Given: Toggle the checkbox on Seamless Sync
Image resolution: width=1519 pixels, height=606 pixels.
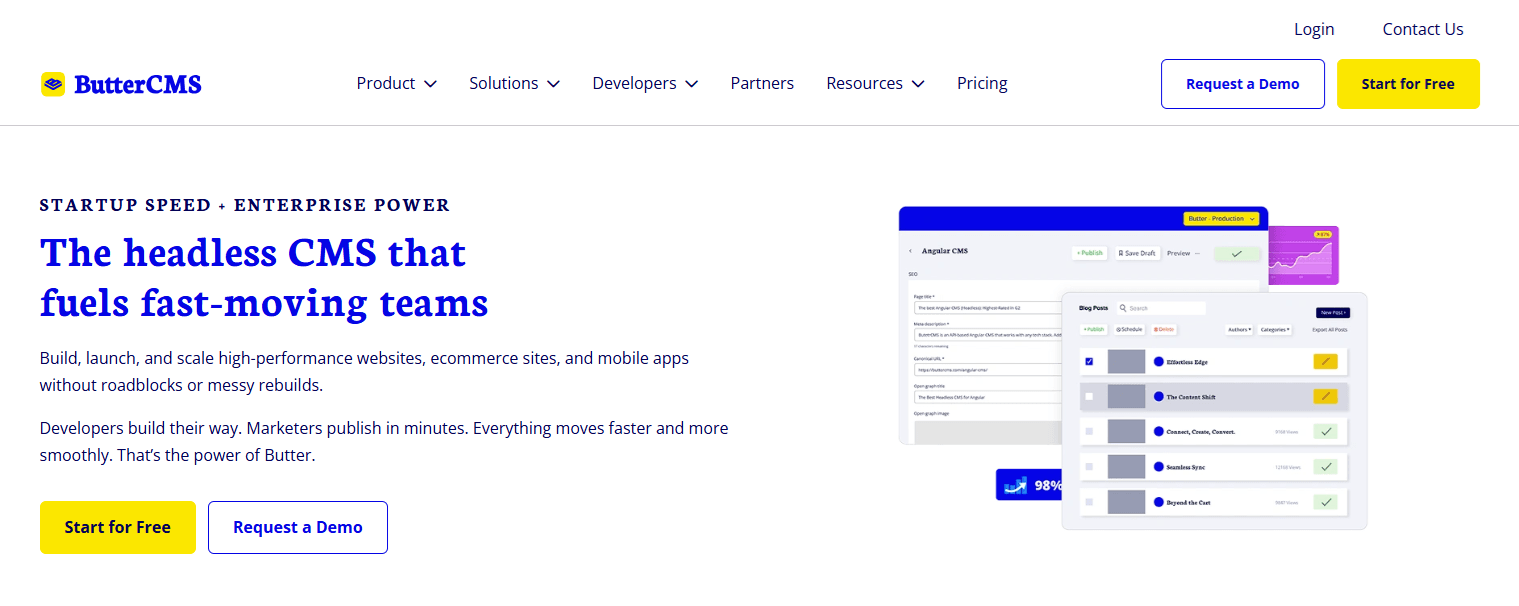Looking at the screenshot, I should [1089, 467].
